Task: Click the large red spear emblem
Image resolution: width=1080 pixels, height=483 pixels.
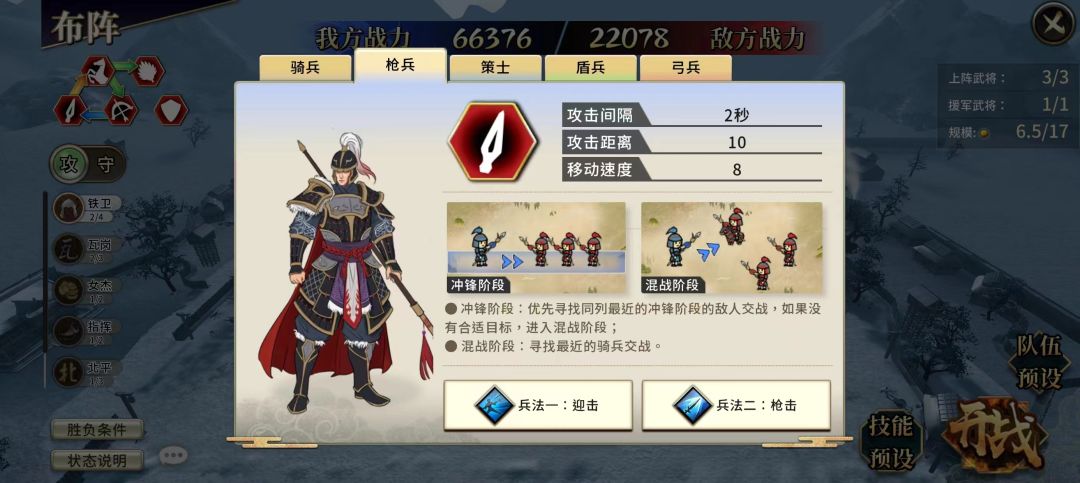Action: pyautogui.click(x=492, y=142)
